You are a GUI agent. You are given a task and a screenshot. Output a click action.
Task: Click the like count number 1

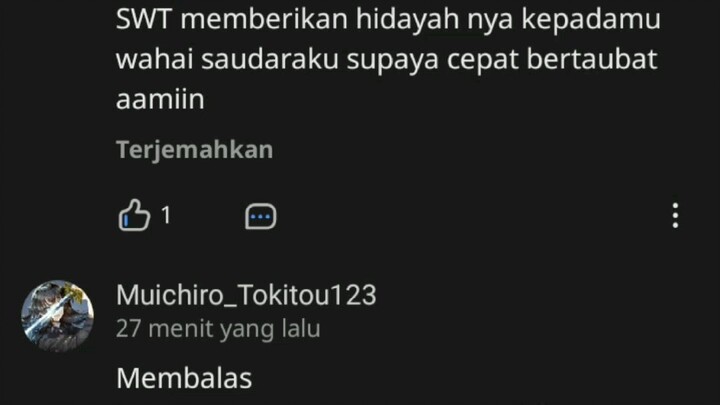point(166,215)
